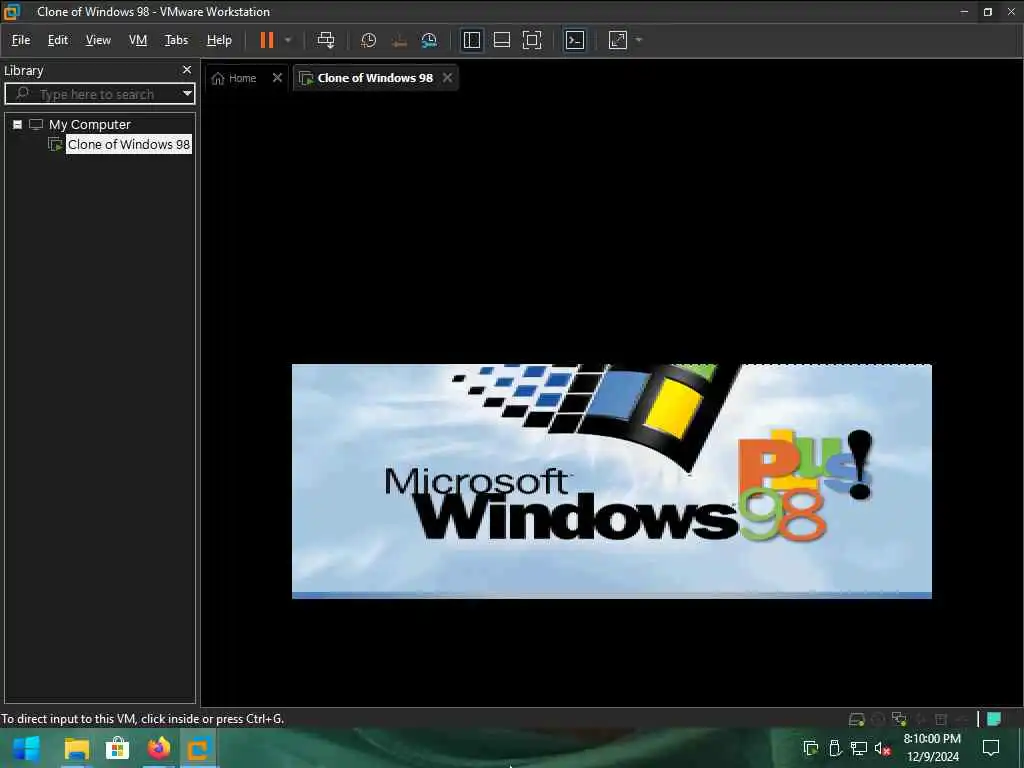Click the network adapter status icon
1024x768 pixels.
899,720
